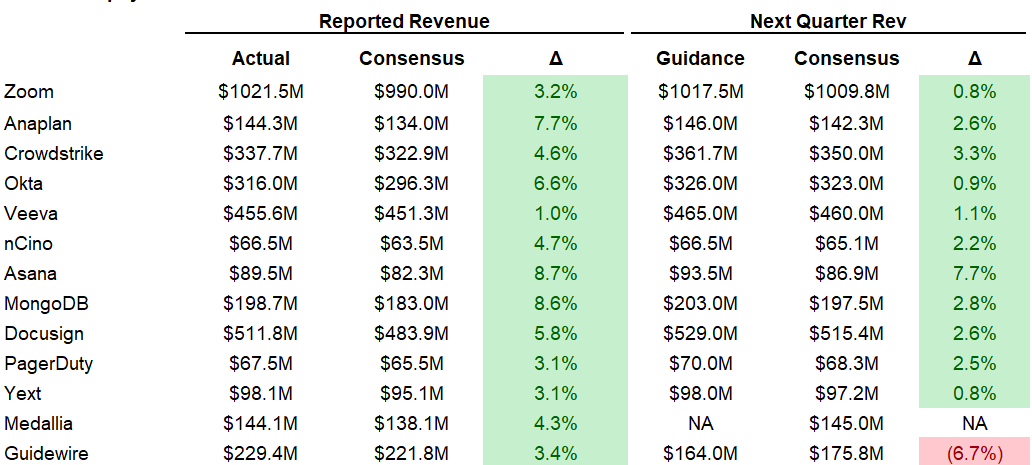Select the Anaplan company row label
Viewport: 1032px width, 465px height.
38,123
